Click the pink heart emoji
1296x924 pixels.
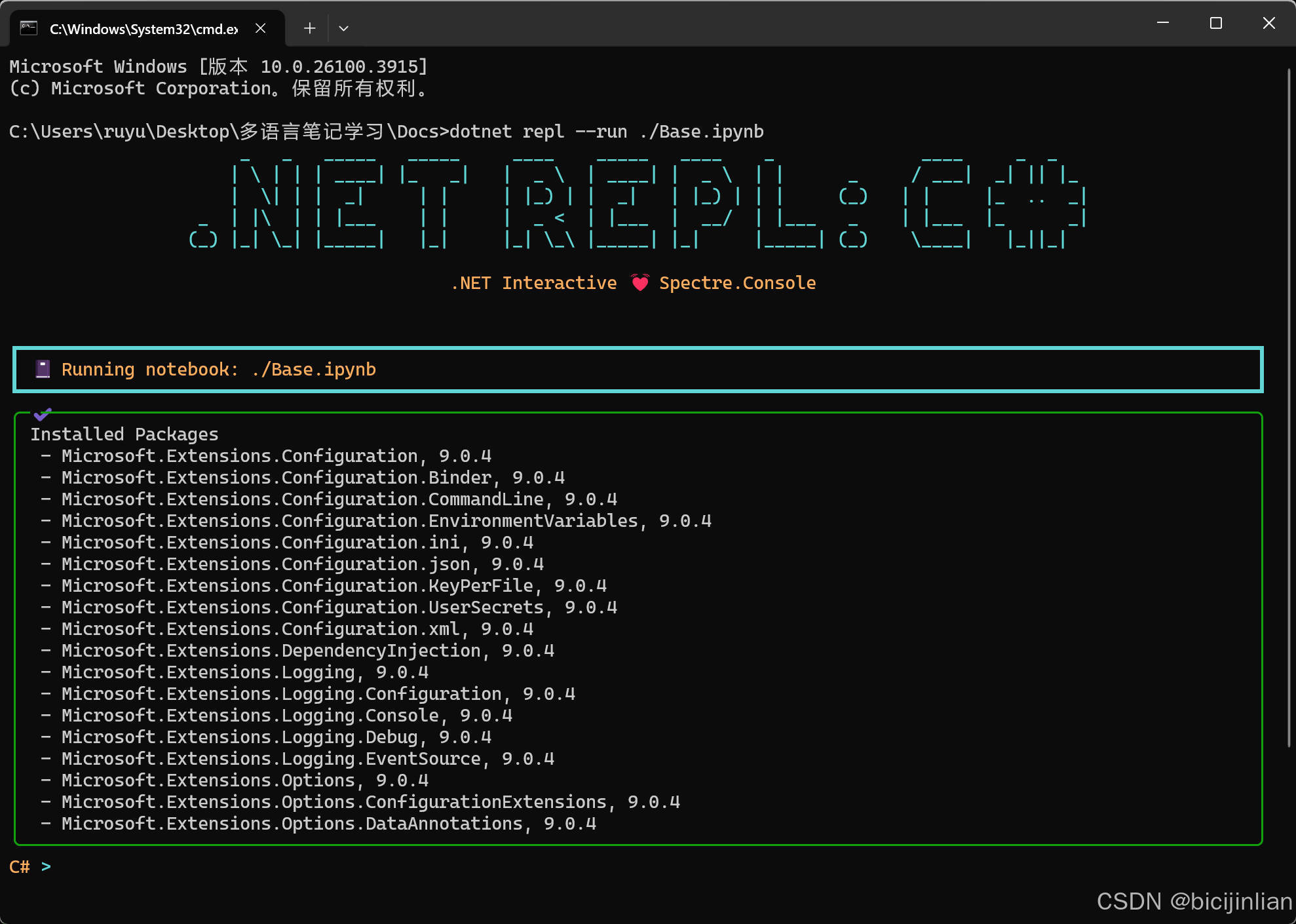639,282
